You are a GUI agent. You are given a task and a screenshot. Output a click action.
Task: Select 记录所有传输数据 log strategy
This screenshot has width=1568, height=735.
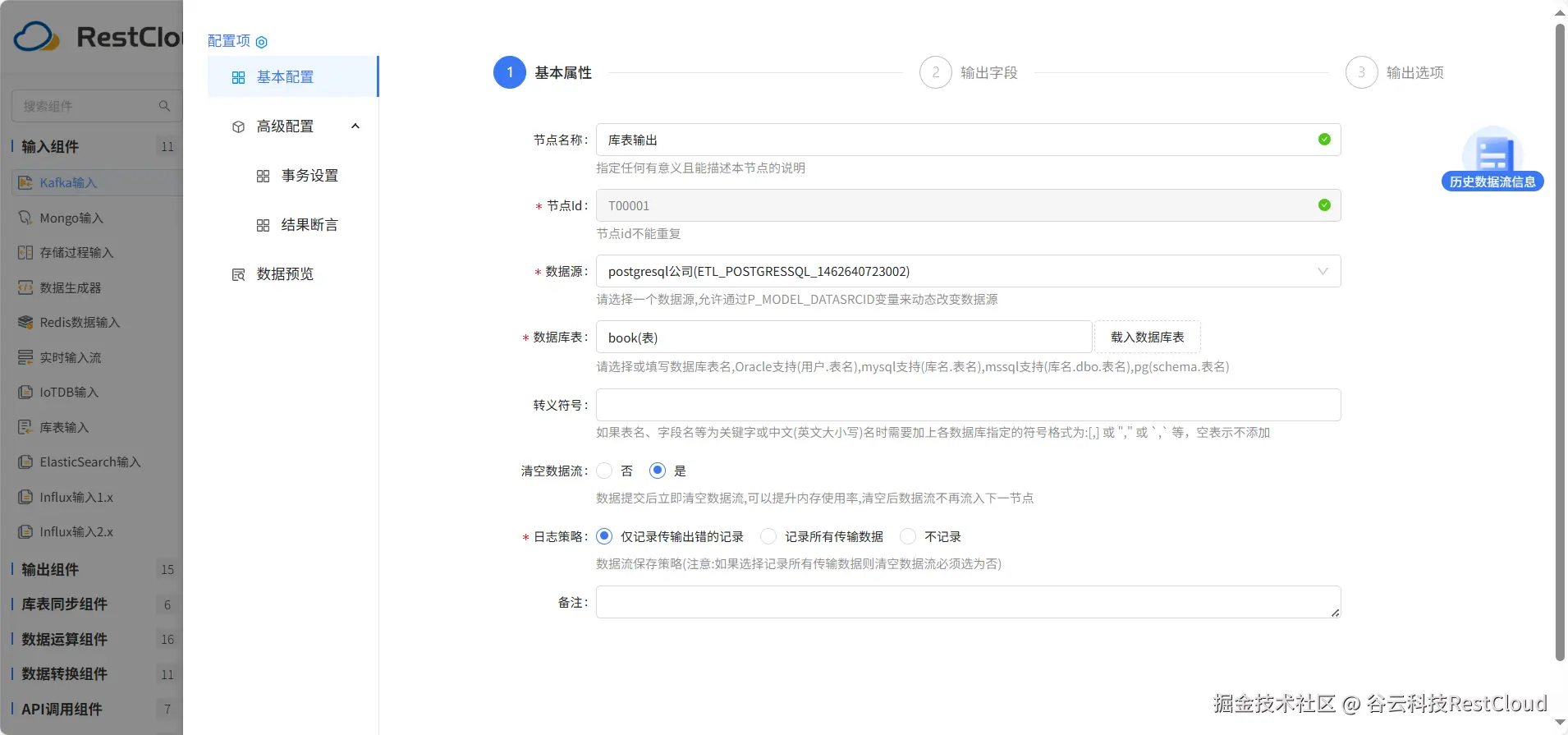[x=768, y=536]
